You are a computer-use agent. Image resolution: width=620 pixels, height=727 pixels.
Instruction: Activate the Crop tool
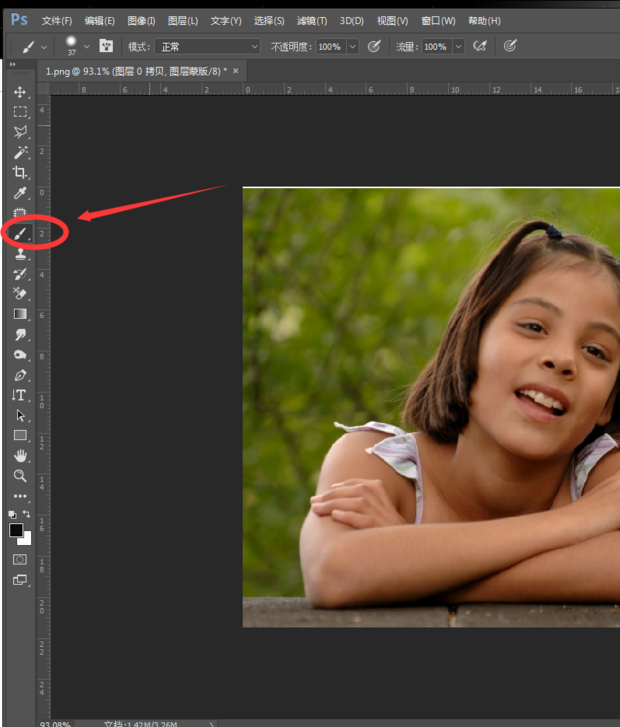click(20, 172)
